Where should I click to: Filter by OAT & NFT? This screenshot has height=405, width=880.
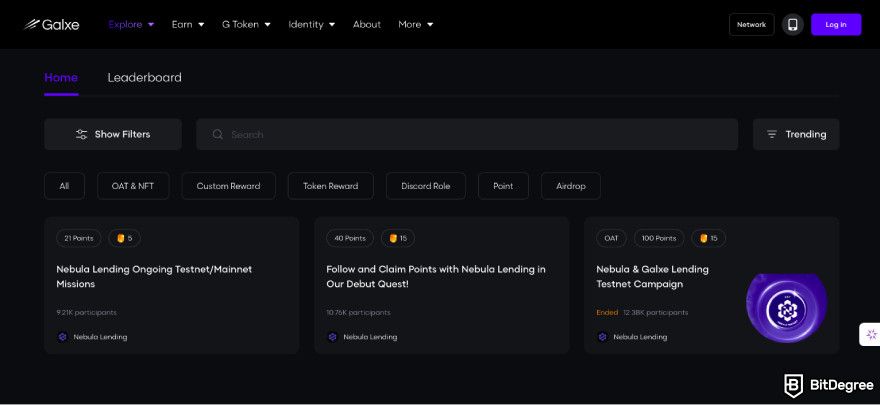[x=133, y=186]
